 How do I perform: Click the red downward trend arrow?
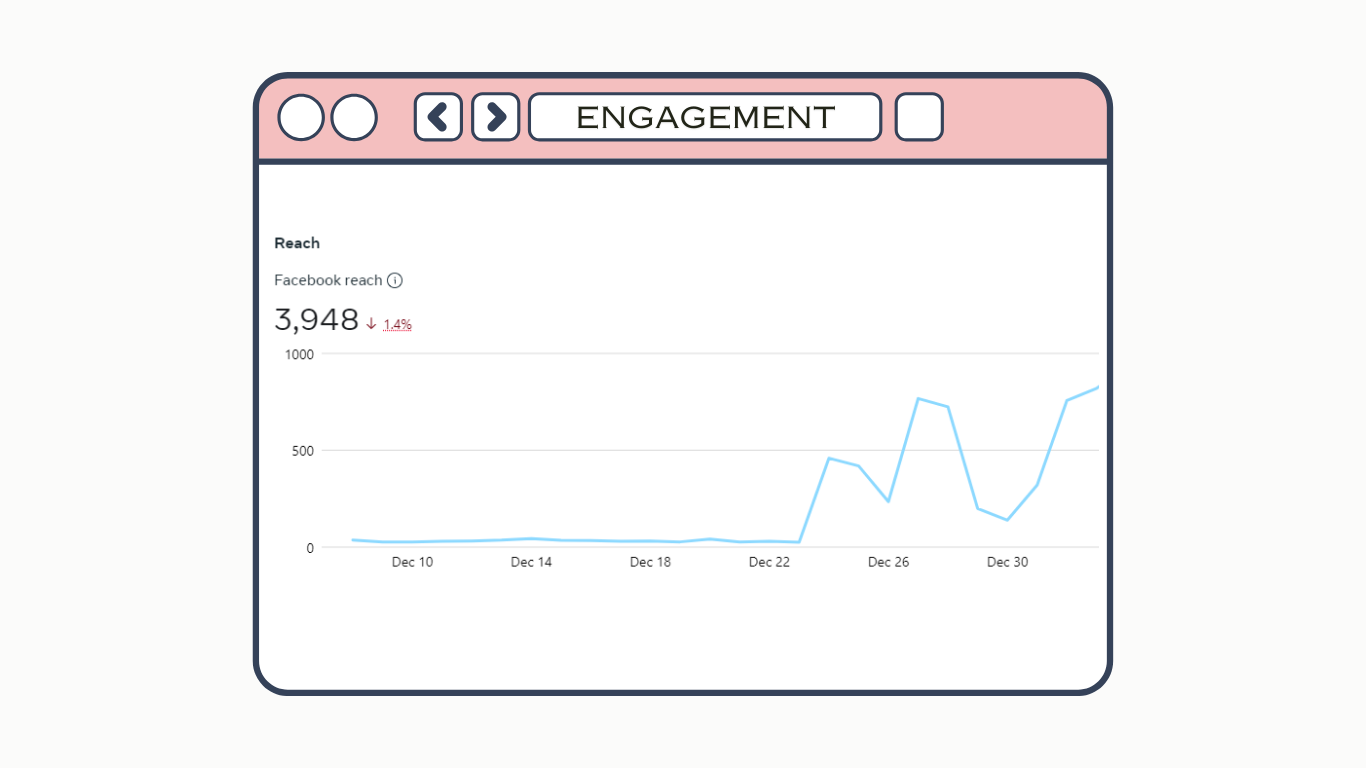371,324
